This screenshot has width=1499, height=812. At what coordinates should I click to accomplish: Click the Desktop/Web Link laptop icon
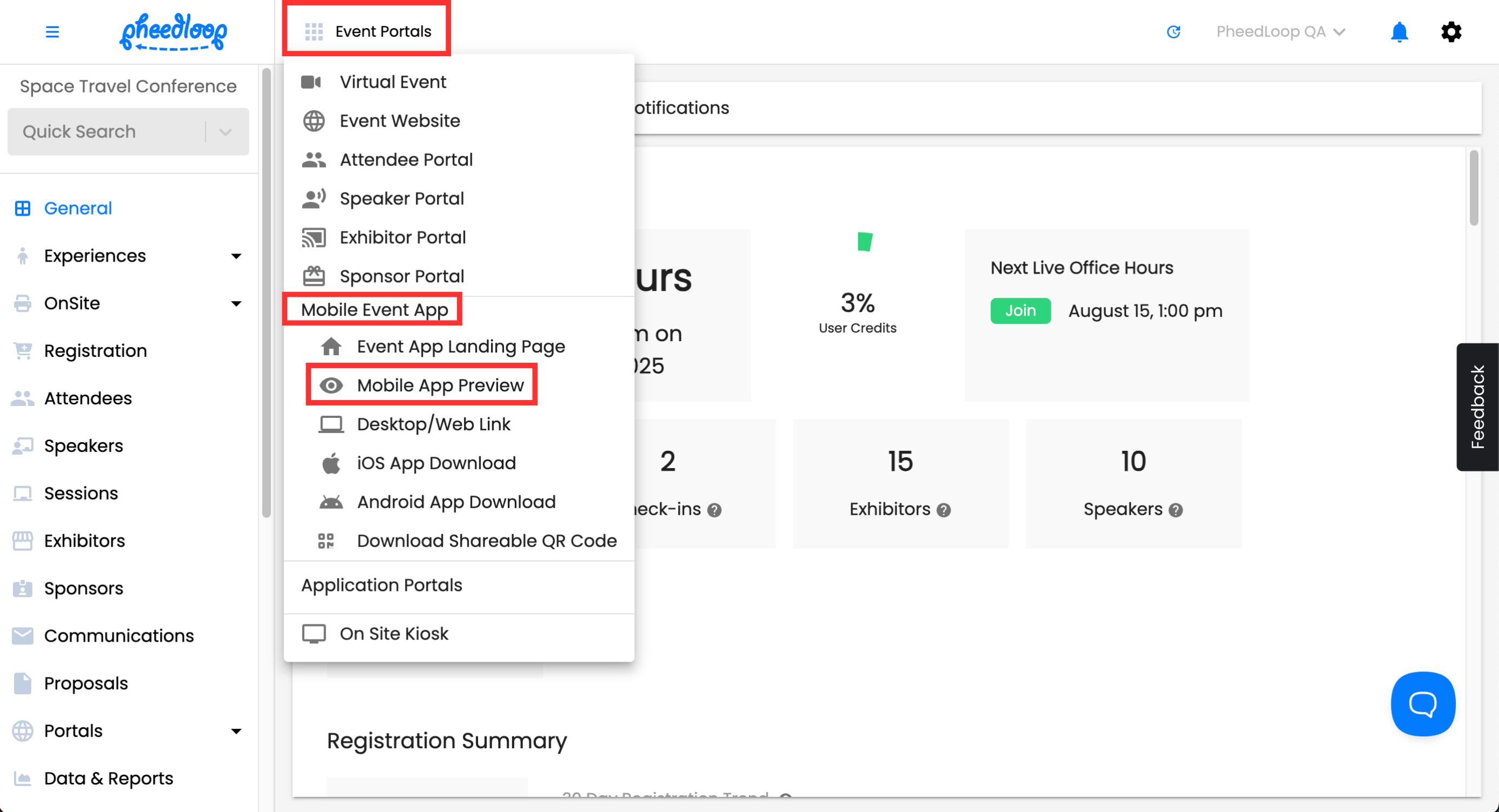331,424
